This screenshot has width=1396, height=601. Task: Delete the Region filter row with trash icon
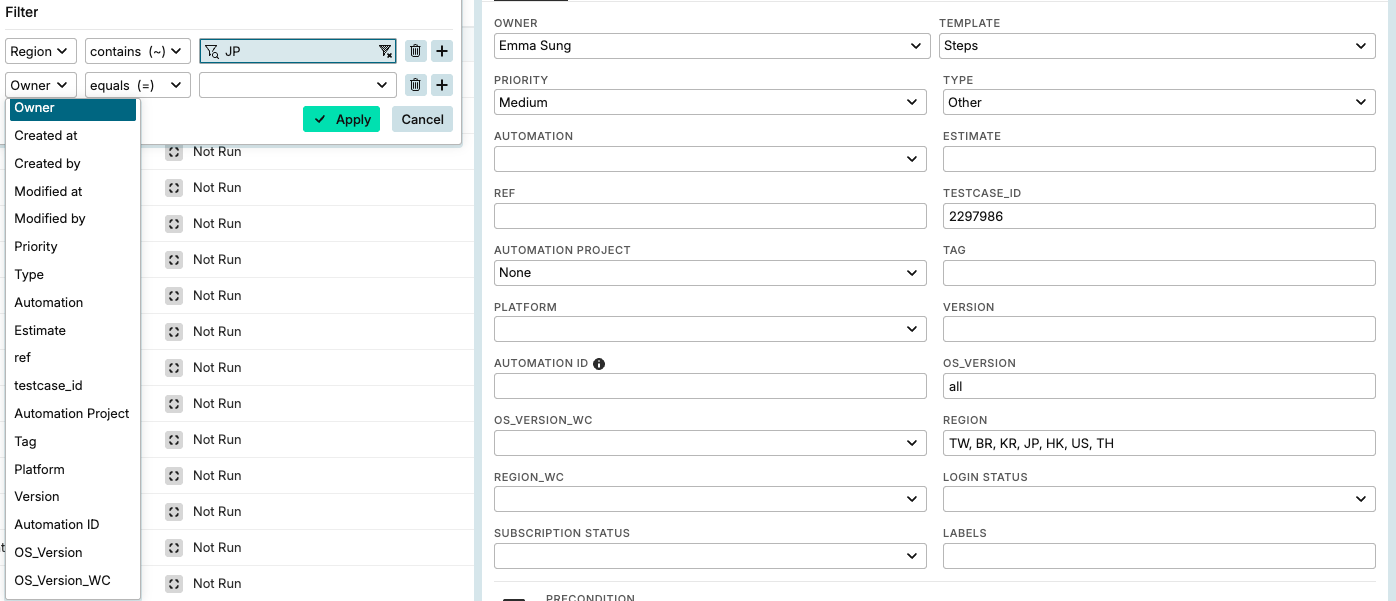point(416,51)
